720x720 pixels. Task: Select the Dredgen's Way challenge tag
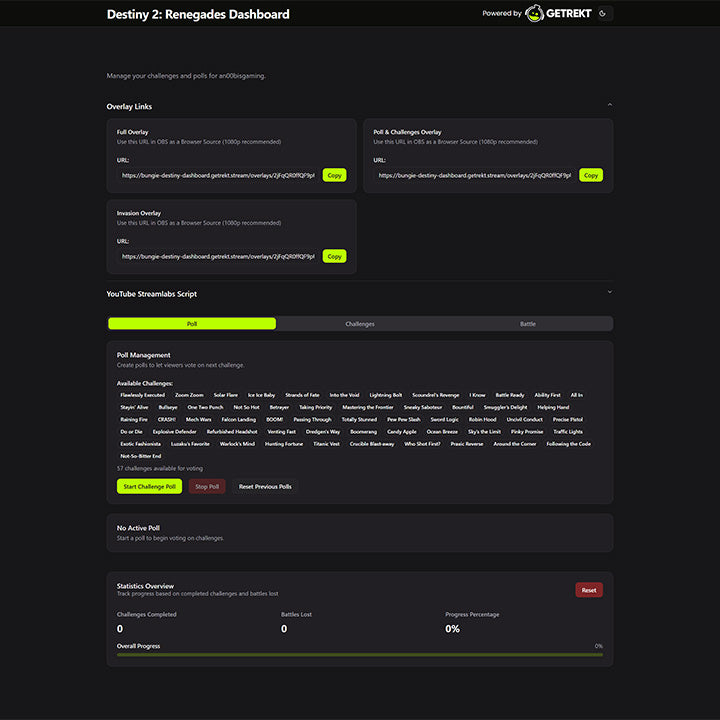click(x=323, y=432)
